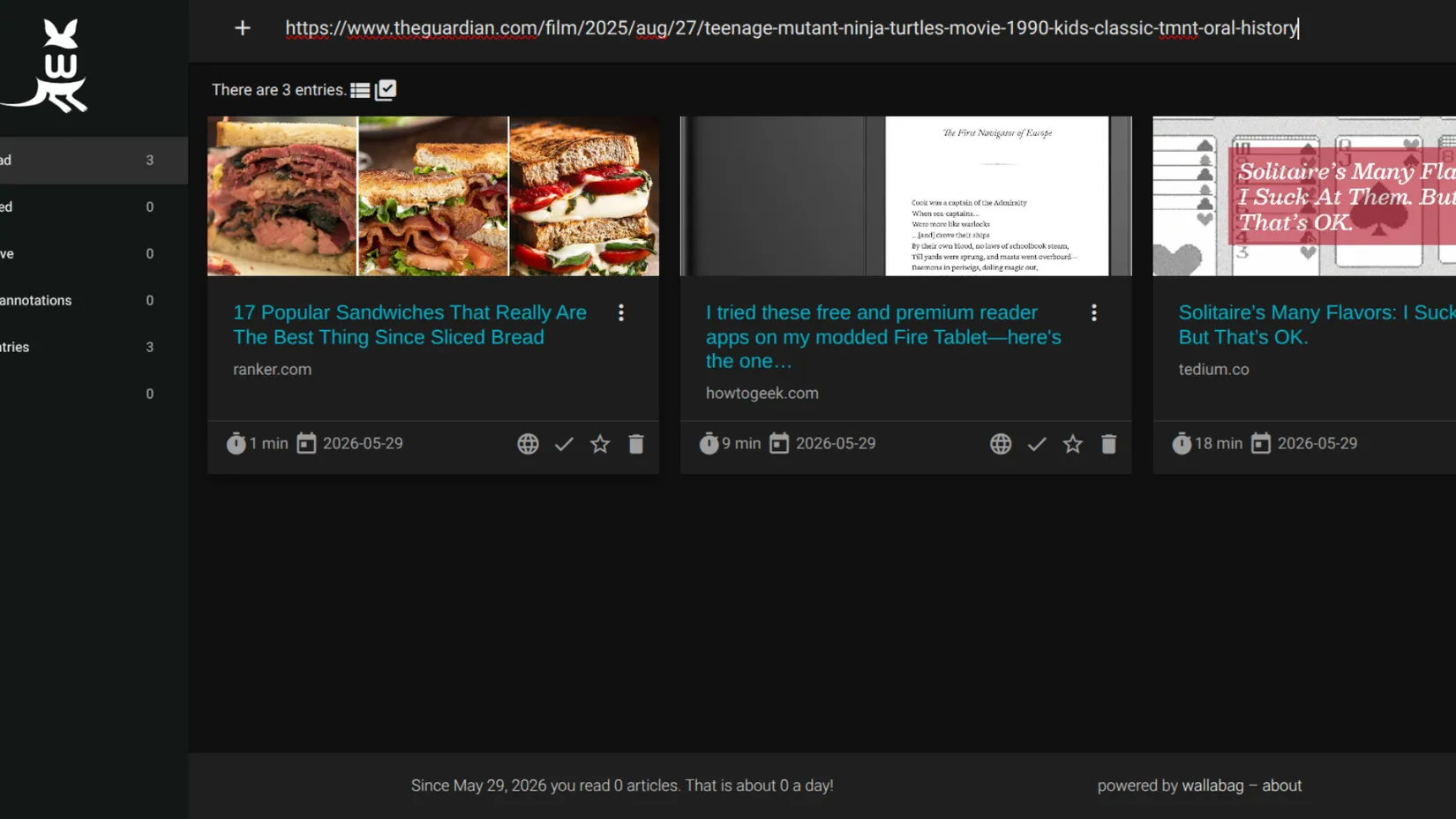Open the sandwiches article thumbnail

(433, 196)
